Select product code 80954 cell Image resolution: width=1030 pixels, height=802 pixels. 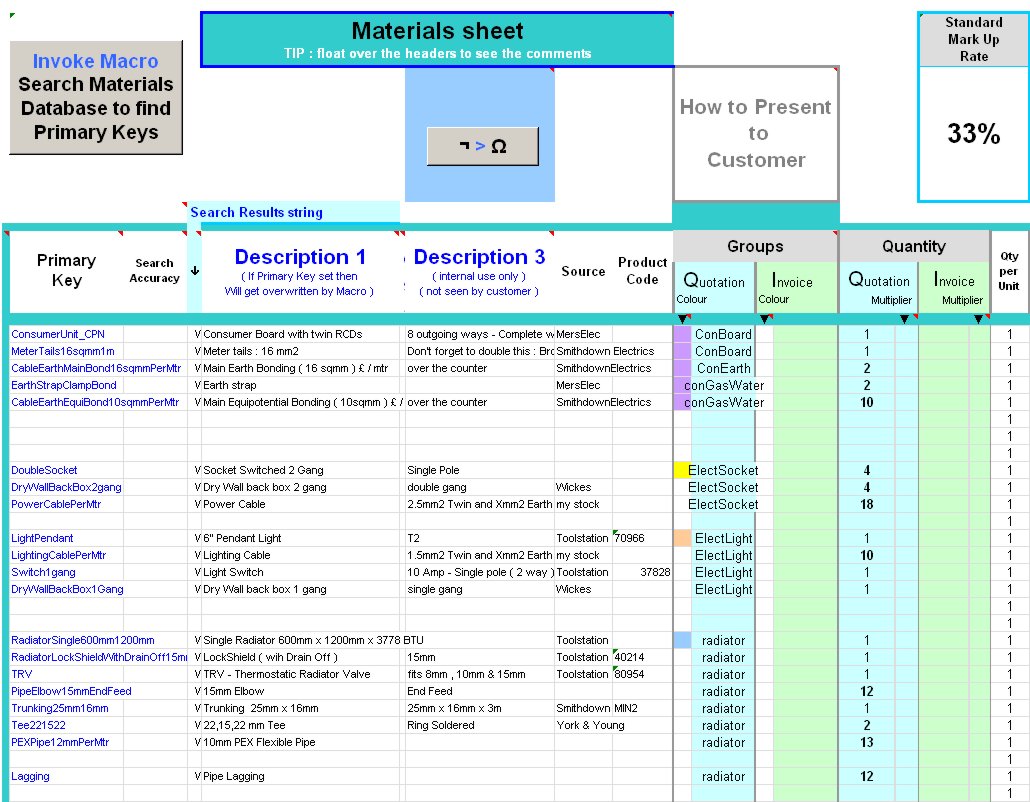tap(642, 674)
